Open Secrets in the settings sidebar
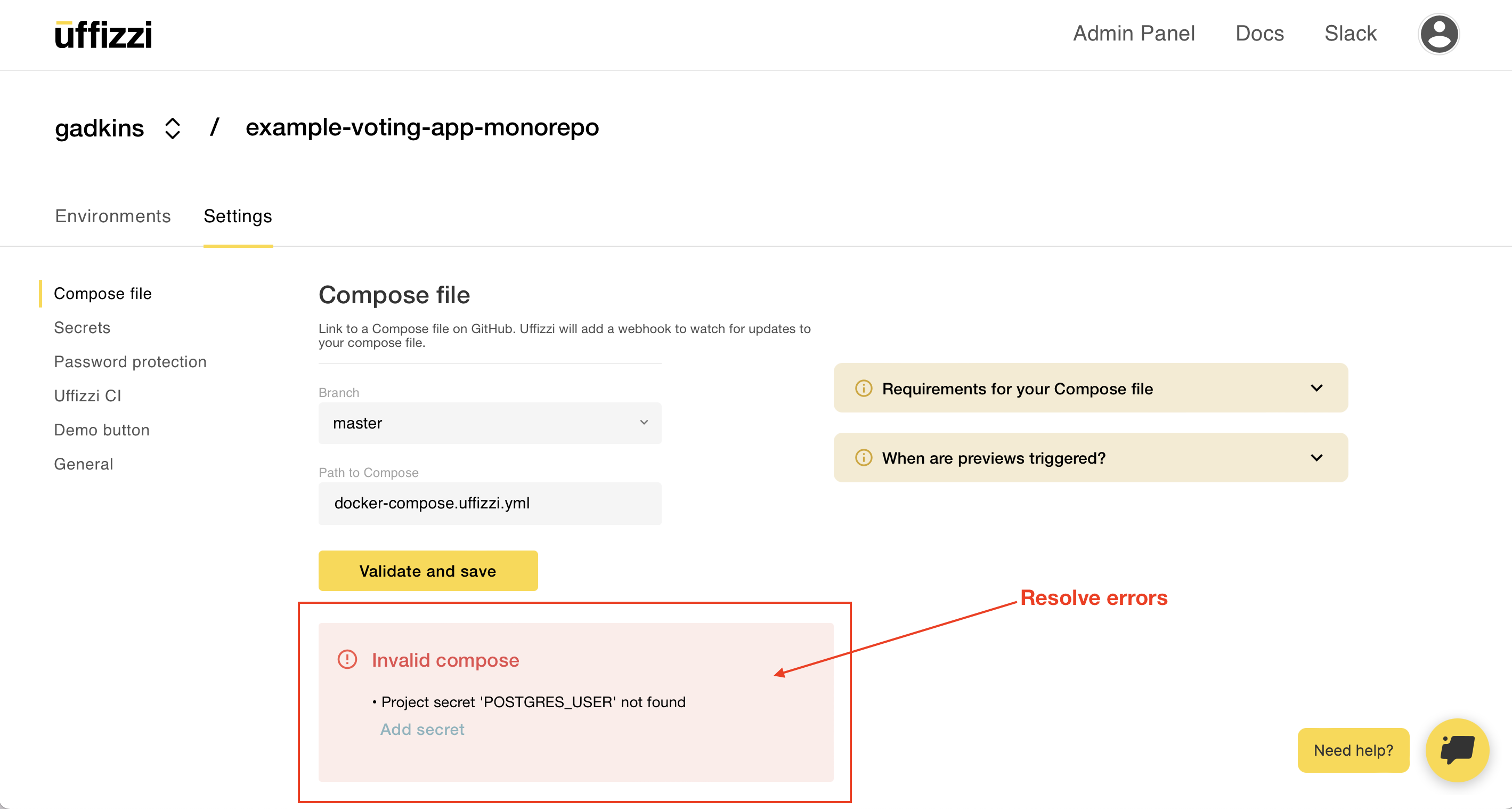1512x809 pixels. pos(82,328)
